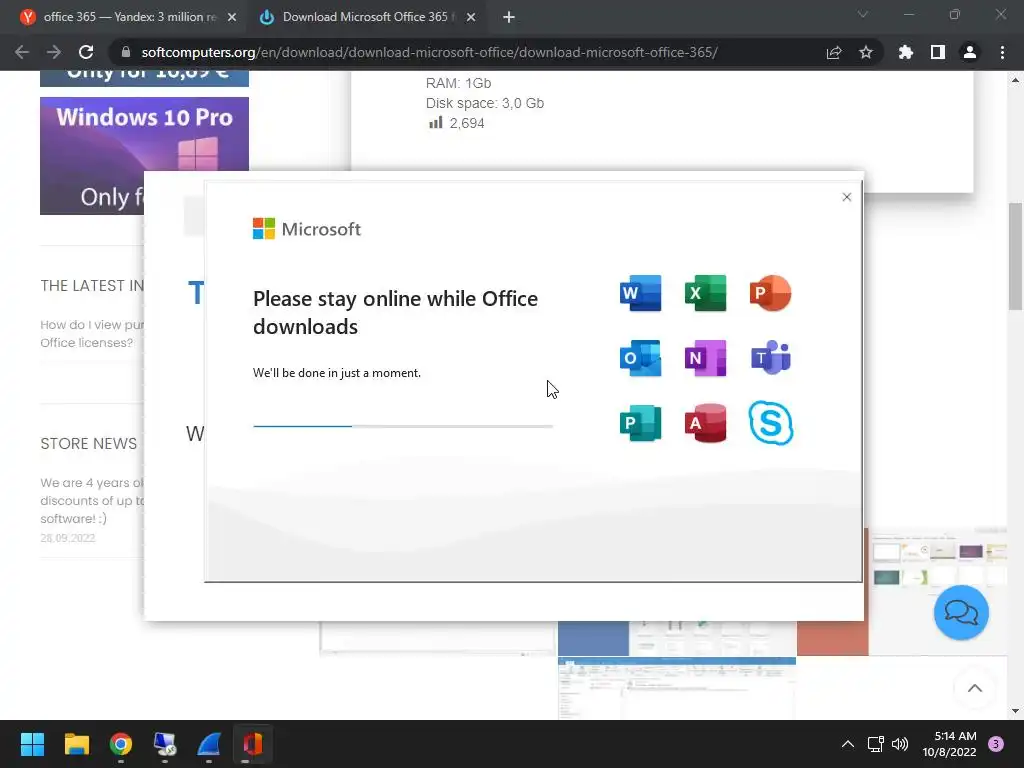This screenshot has height=768, width=1024.
Task: Open the Windows Start menu
Action: [x=32, y=744]
